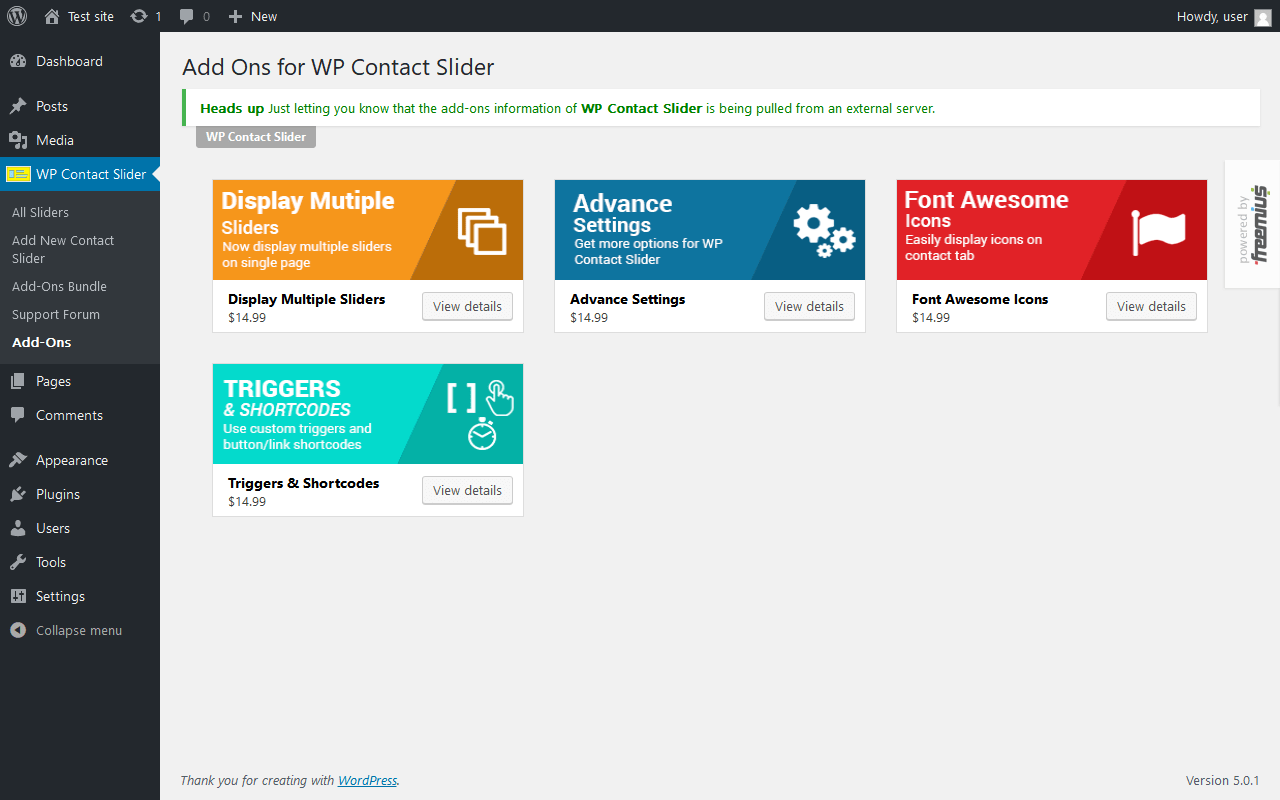
Task: Open Plugins menu
Action: point(80,494)
